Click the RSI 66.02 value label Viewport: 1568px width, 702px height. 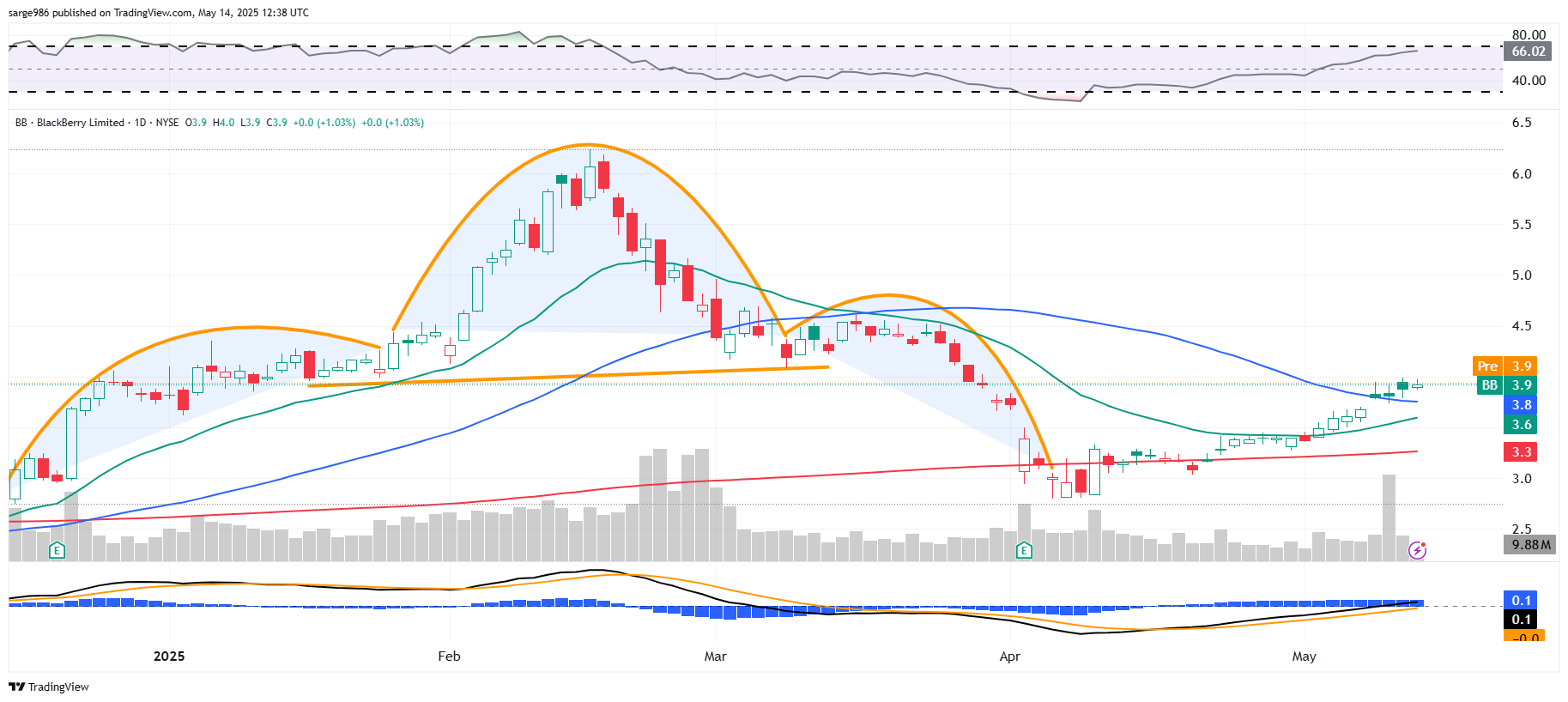point(1528,51)
